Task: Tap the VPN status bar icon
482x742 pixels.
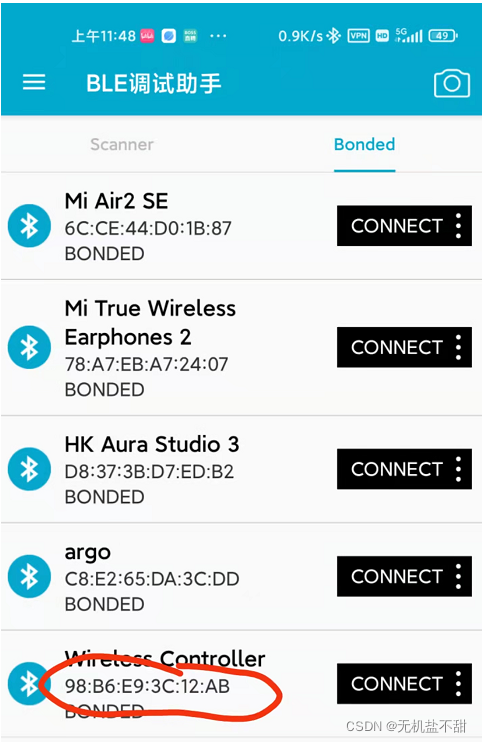Action: [x=358, y=36]
